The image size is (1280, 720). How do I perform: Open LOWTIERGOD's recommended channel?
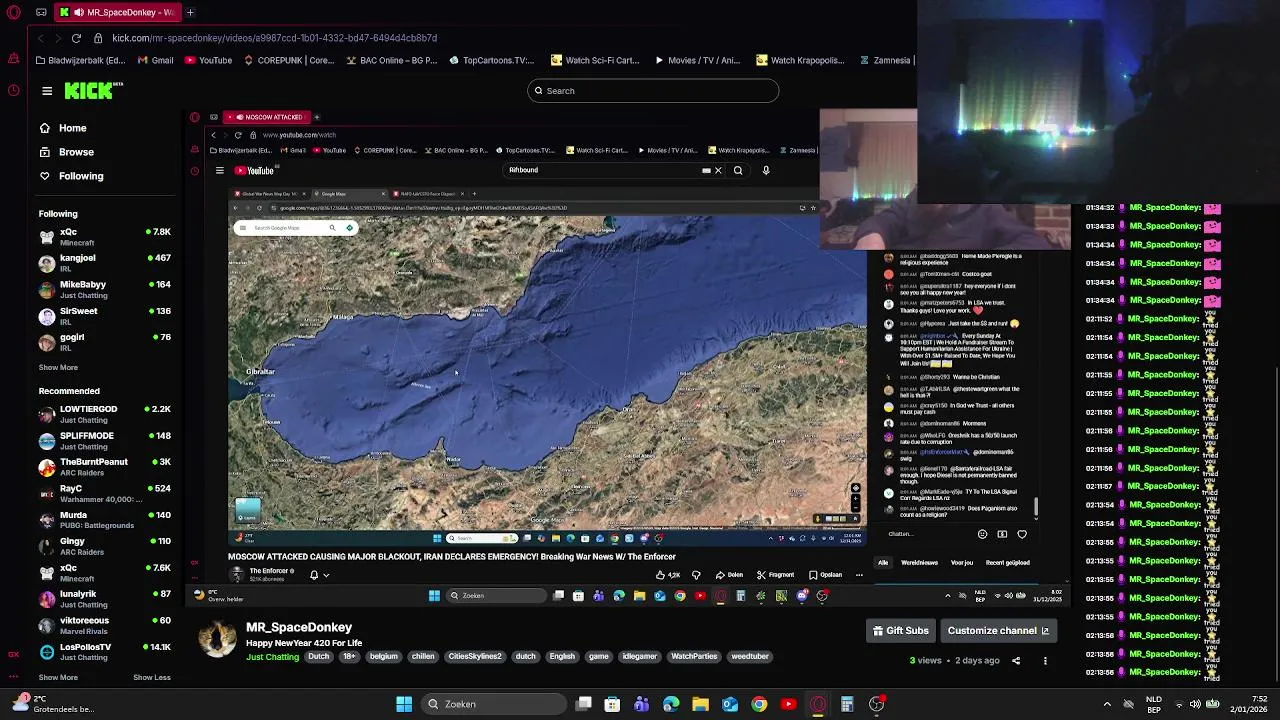tap(105, 414)
